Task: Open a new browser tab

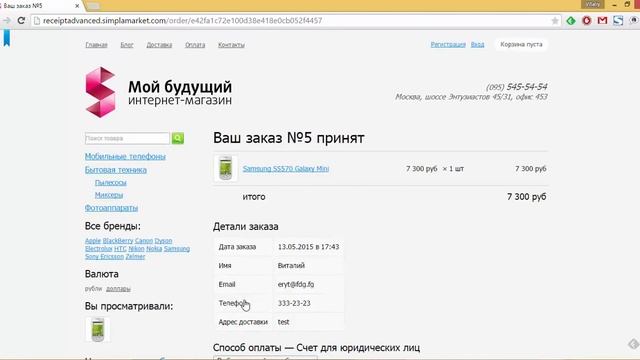Action: click(93, 6)
